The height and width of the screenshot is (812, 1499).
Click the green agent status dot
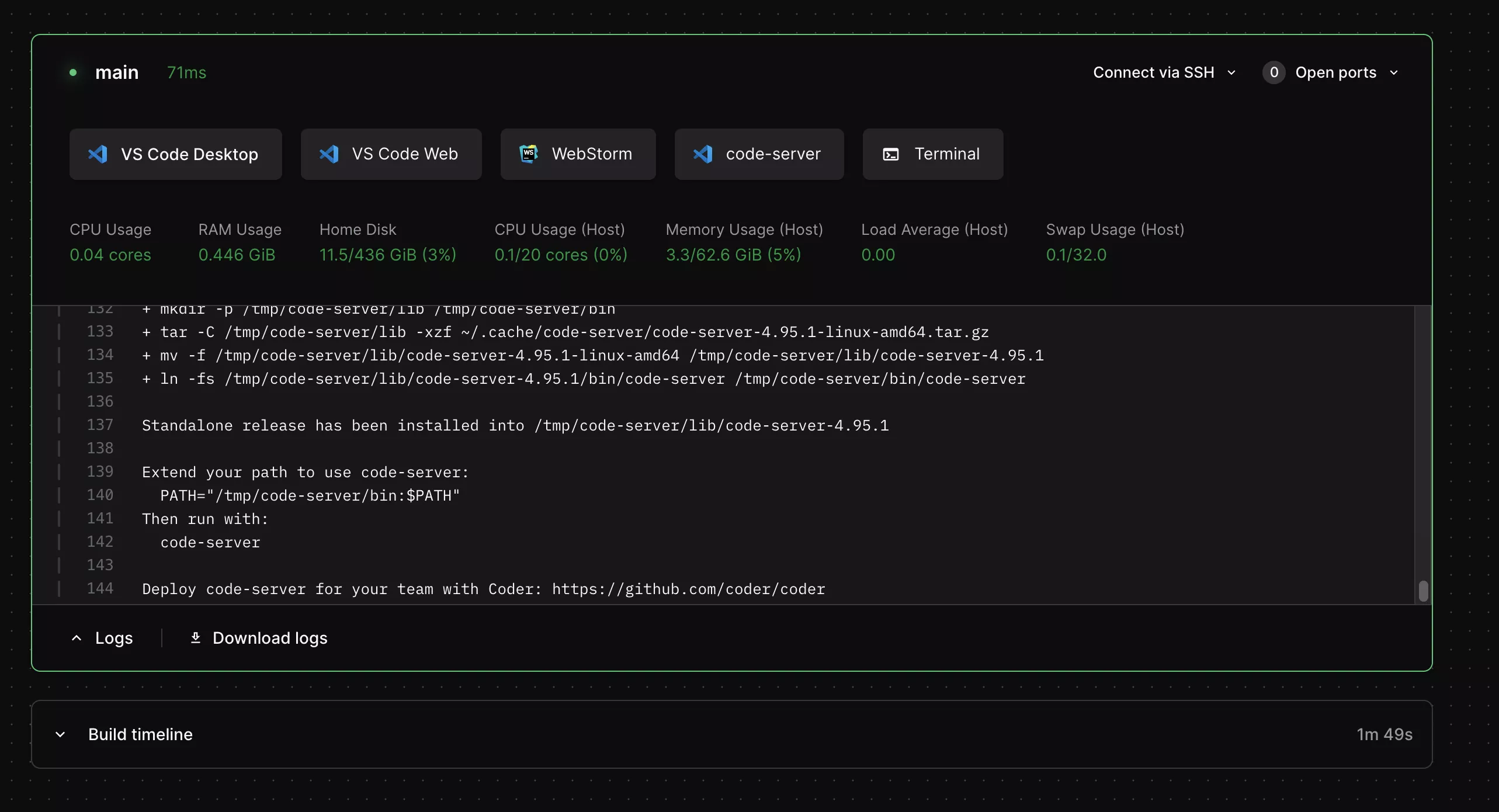[73, 72]
